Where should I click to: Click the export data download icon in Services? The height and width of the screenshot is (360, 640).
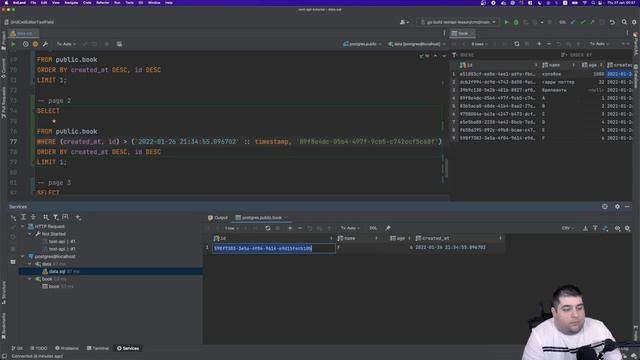(585, 228)
